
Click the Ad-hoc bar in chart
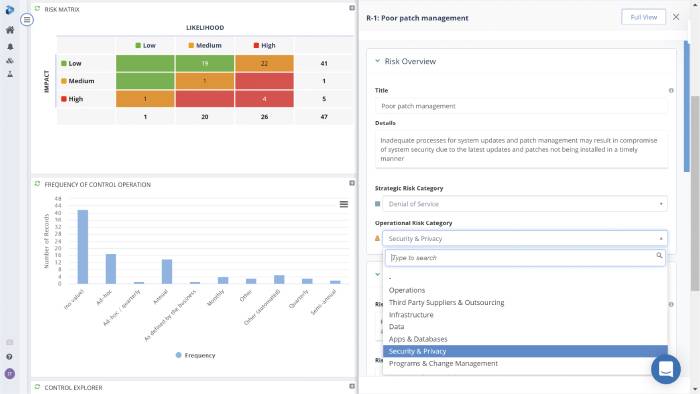click(x=111, y=269)
